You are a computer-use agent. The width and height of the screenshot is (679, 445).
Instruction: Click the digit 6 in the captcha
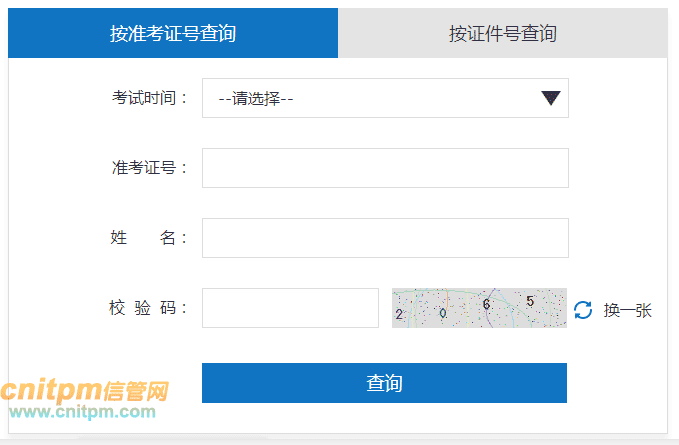486,303
